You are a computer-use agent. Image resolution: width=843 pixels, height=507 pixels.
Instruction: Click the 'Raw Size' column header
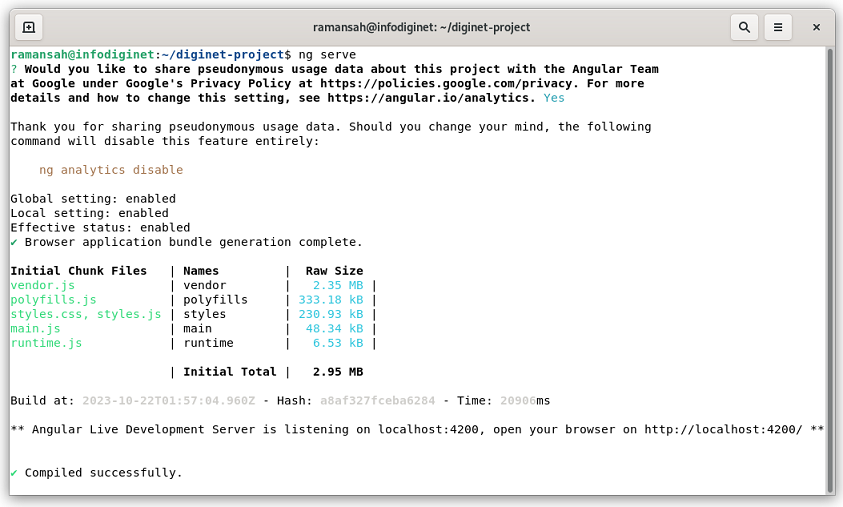coord(334,271)
